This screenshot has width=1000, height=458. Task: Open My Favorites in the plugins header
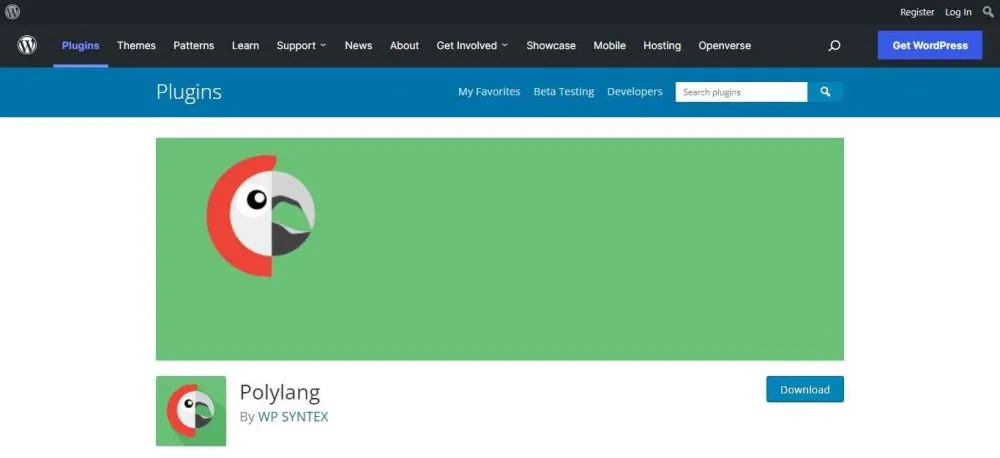pos(489,92)
